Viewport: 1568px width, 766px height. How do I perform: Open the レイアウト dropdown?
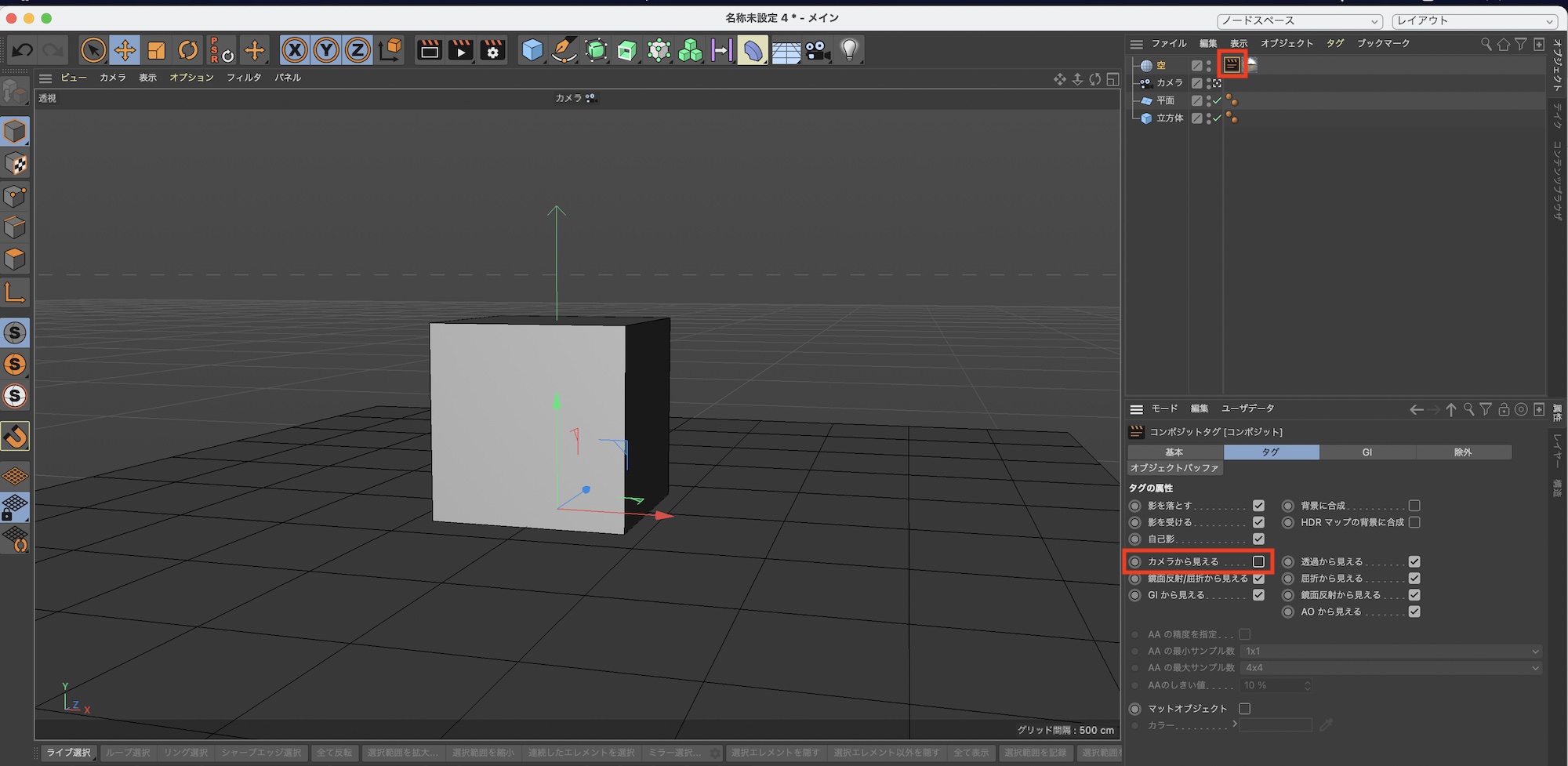[x=1473, y=21]
